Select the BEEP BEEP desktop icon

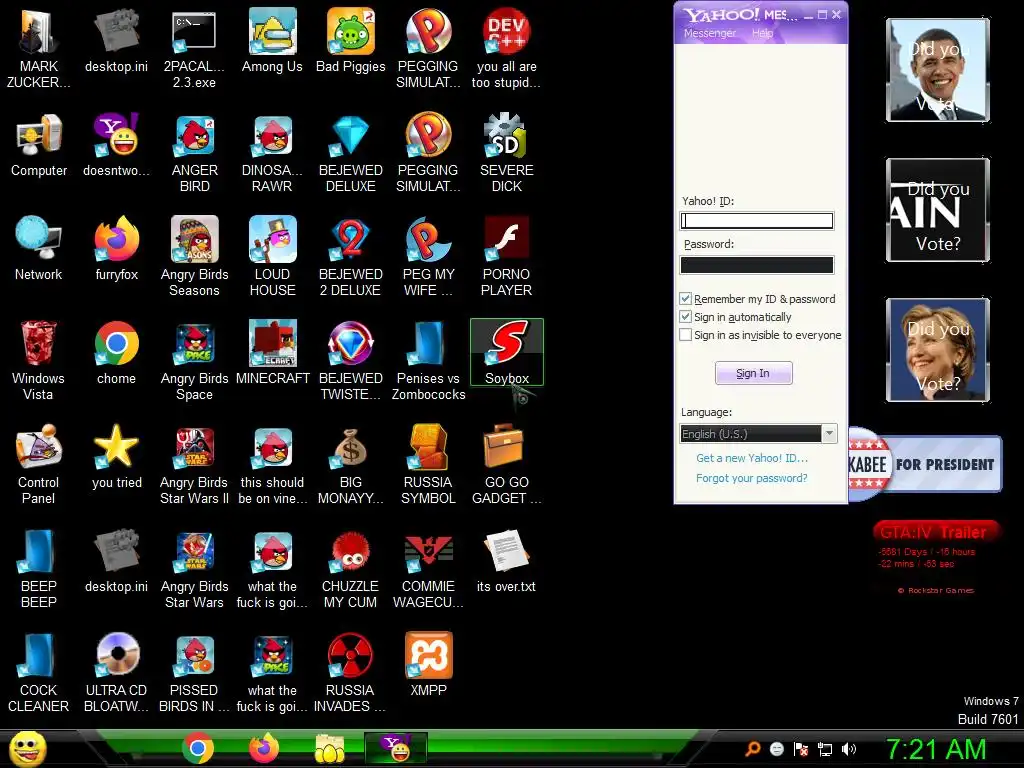pos(39,568)
